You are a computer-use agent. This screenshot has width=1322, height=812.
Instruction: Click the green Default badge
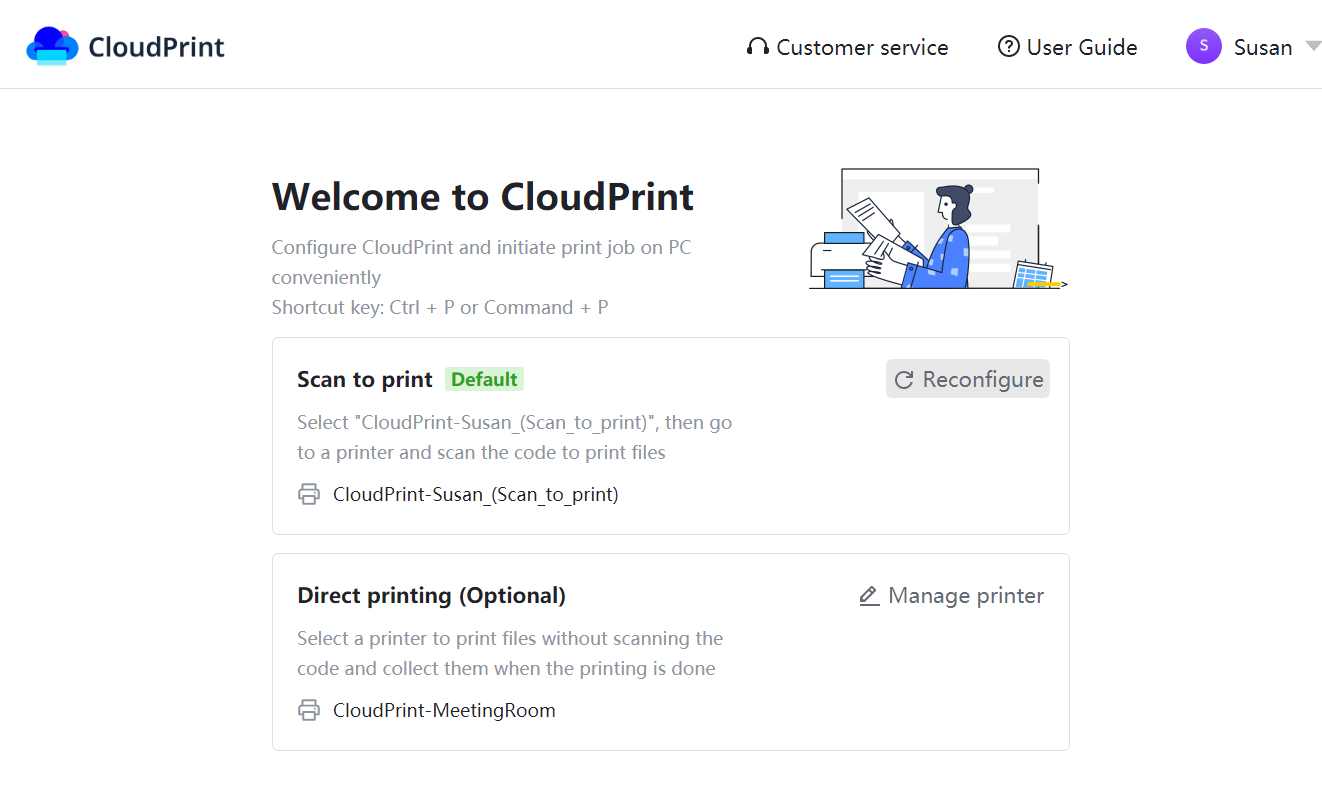point(484,379)
